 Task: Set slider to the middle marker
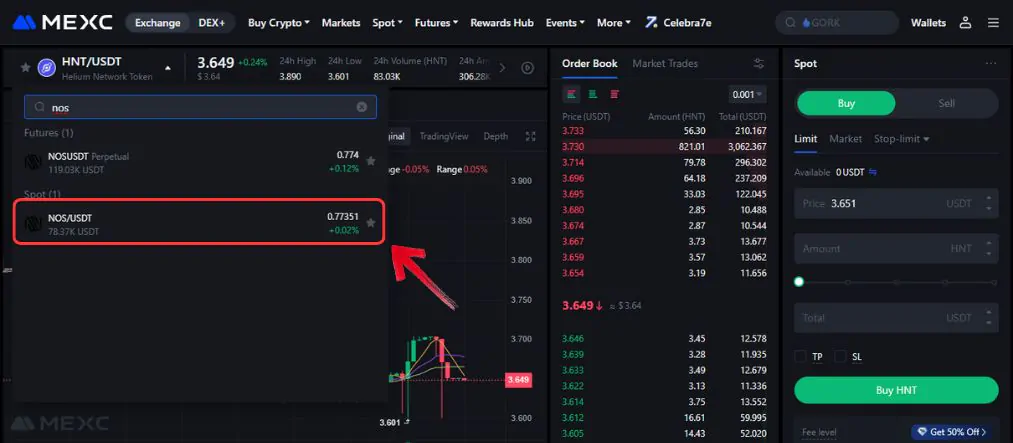[x=897, y=282]
